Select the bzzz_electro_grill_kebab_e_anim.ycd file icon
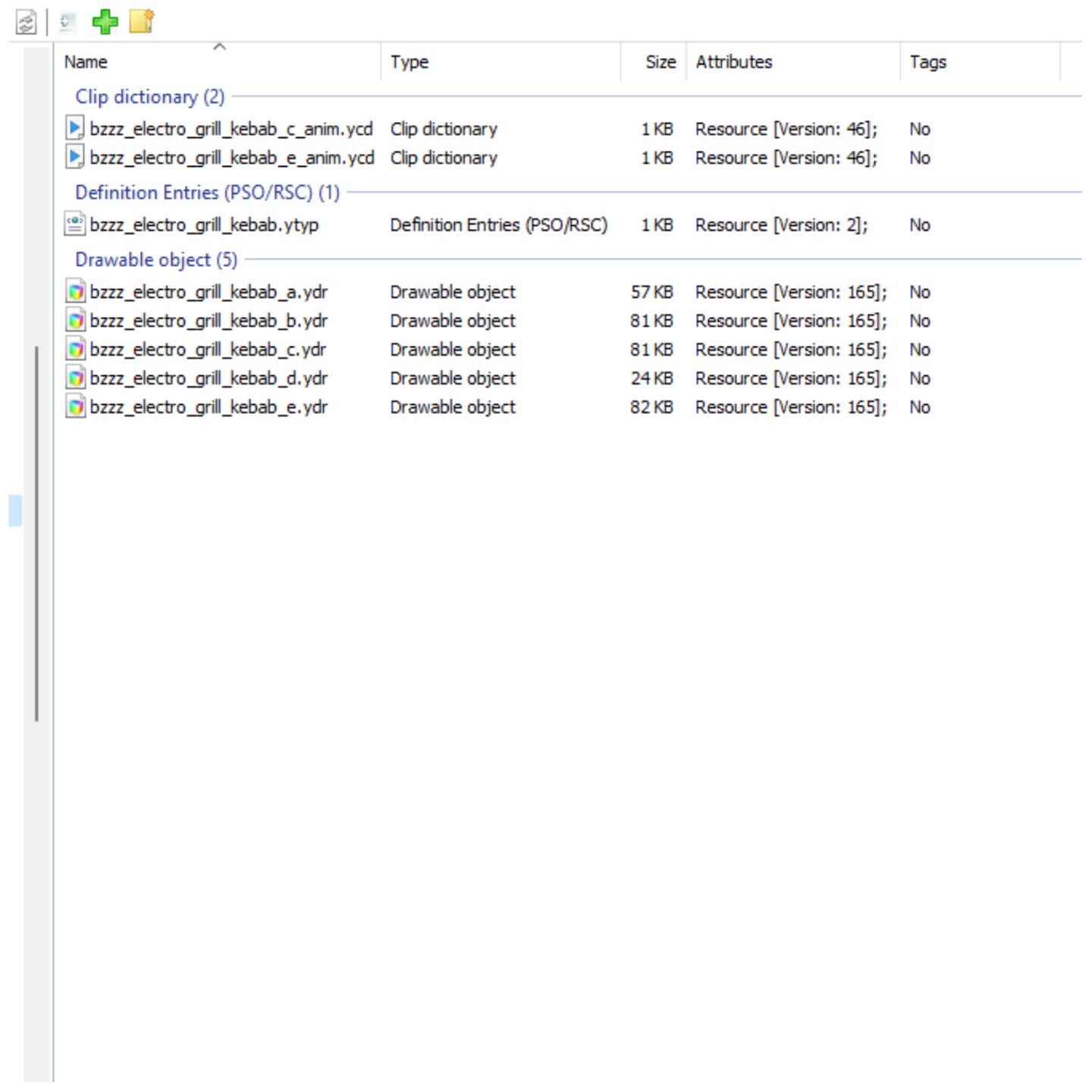 [x=74, y=157]
